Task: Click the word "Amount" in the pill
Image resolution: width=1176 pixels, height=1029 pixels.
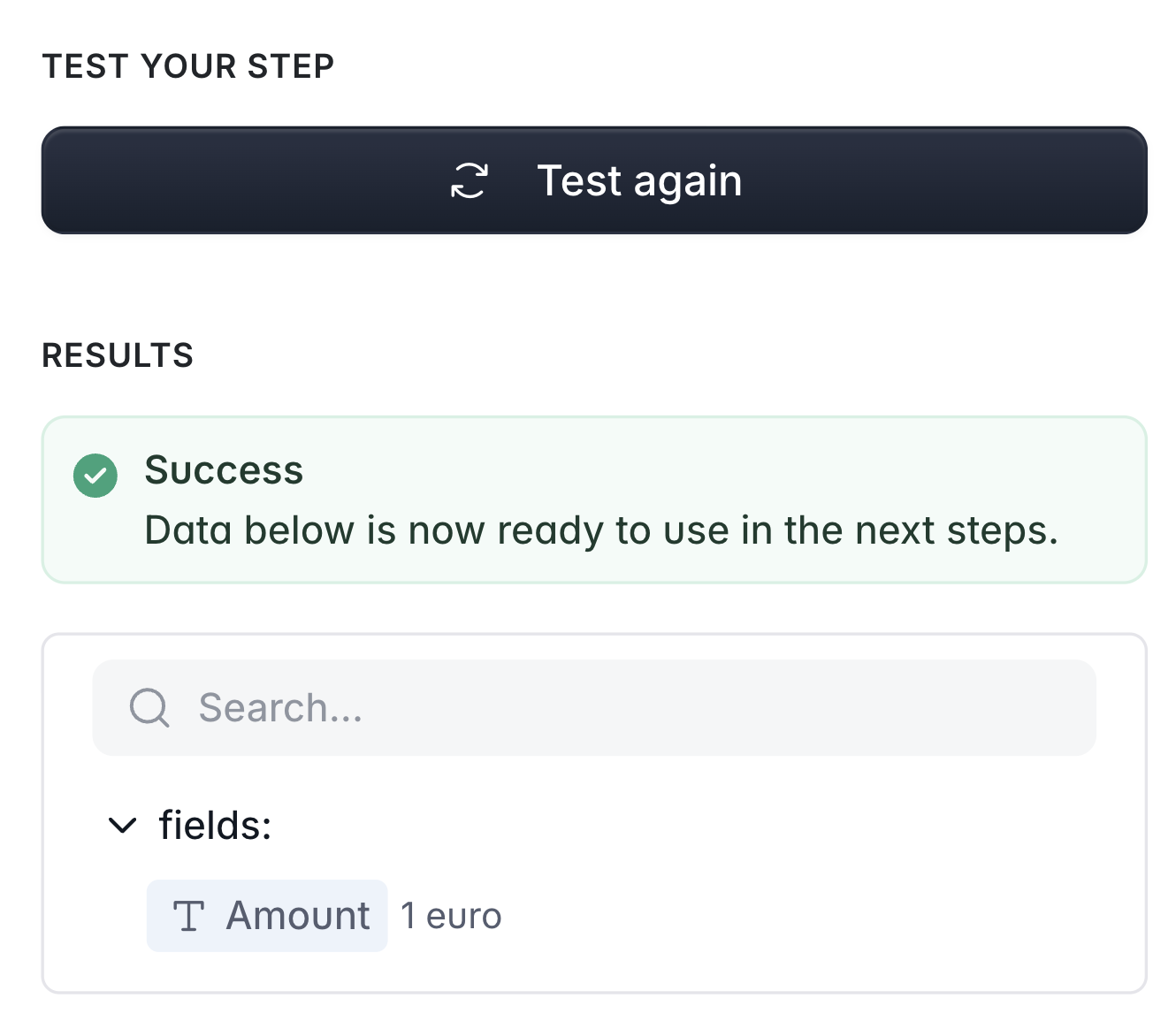Action: (x=298, y=916)
